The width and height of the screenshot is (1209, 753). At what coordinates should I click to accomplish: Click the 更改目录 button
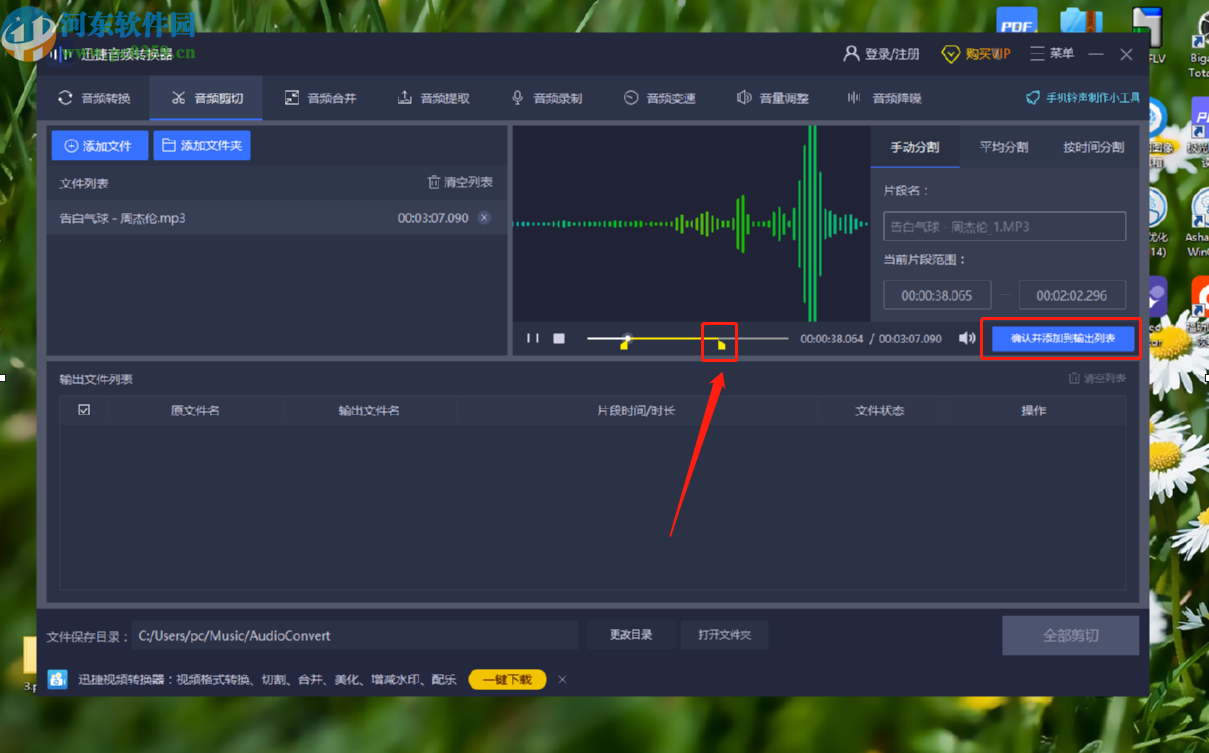point(631,635)
